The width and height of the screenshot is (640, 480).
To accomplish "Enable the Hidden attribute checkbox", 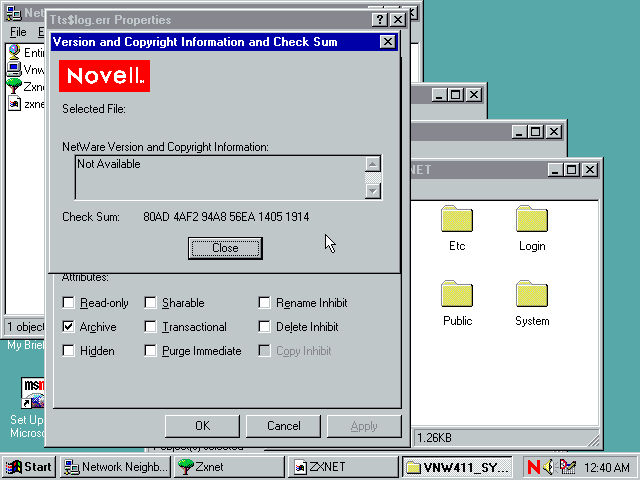I will point(69,351).
